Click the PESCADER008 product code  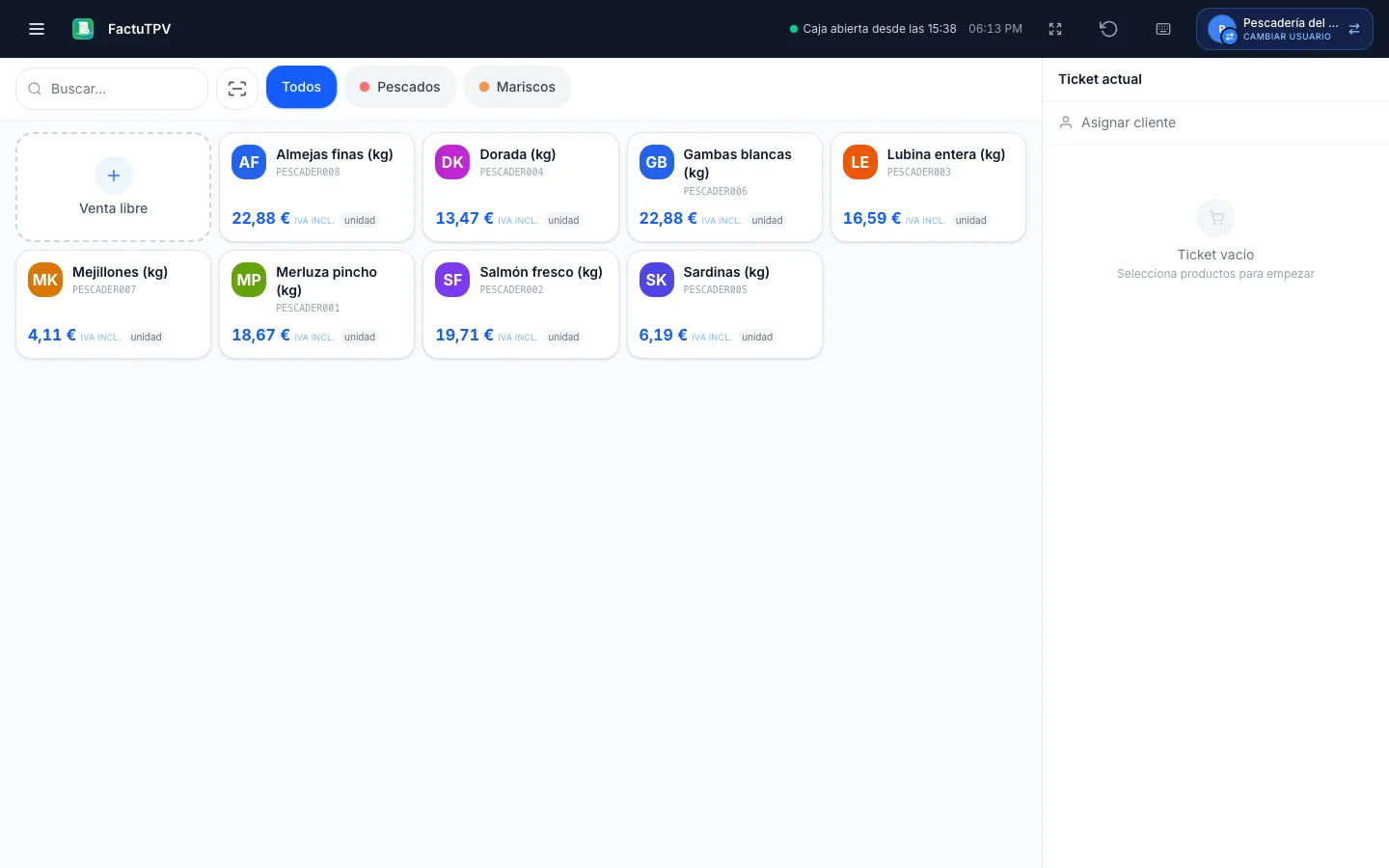pos(308,173)
